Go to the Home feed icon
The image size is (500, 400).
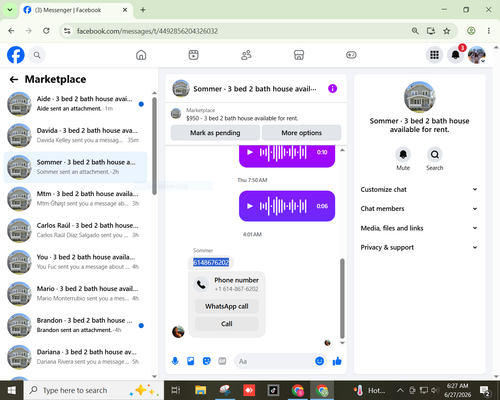click(141, 55)
